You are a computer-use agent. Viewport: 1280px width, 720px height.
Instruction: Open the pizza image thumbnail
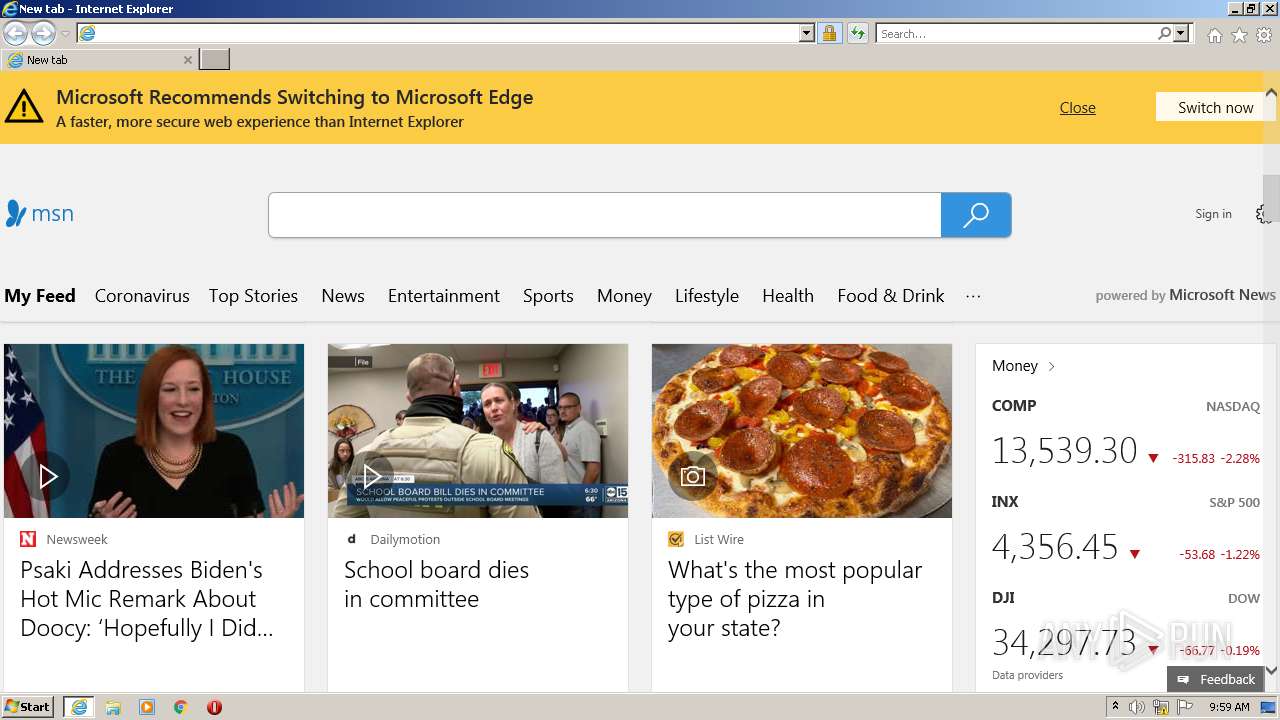802,431
